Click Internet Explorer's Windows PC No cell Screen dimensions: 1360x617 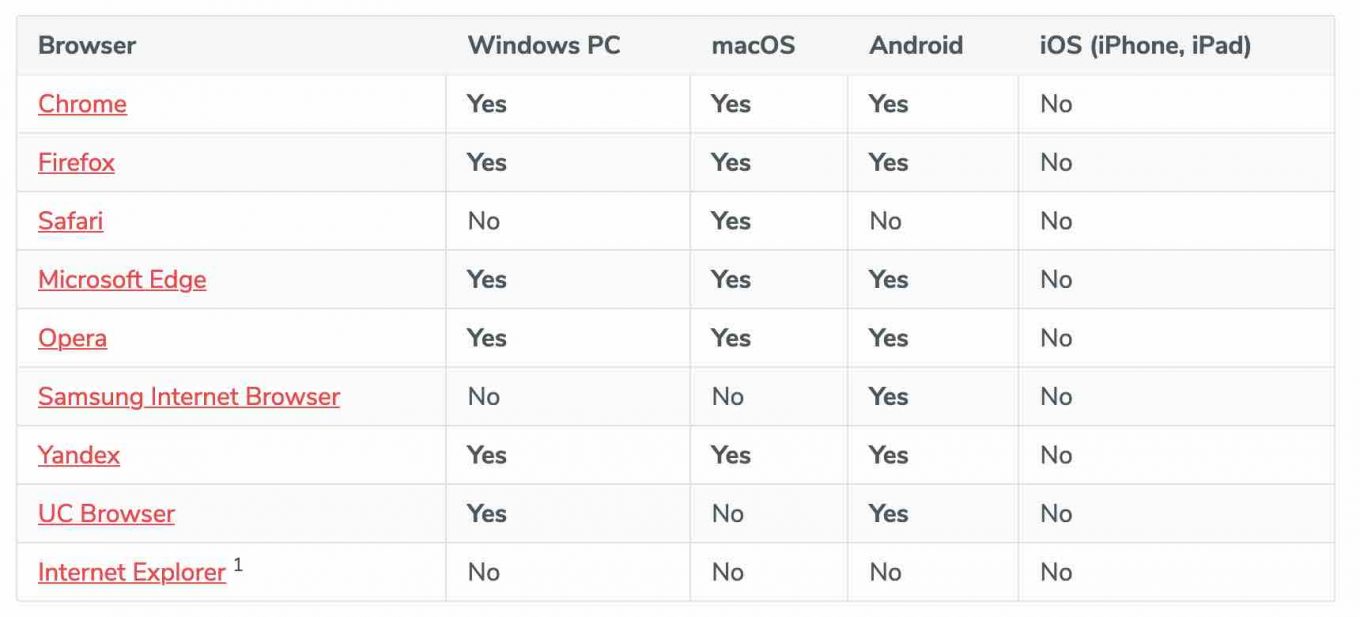point(484,572)
